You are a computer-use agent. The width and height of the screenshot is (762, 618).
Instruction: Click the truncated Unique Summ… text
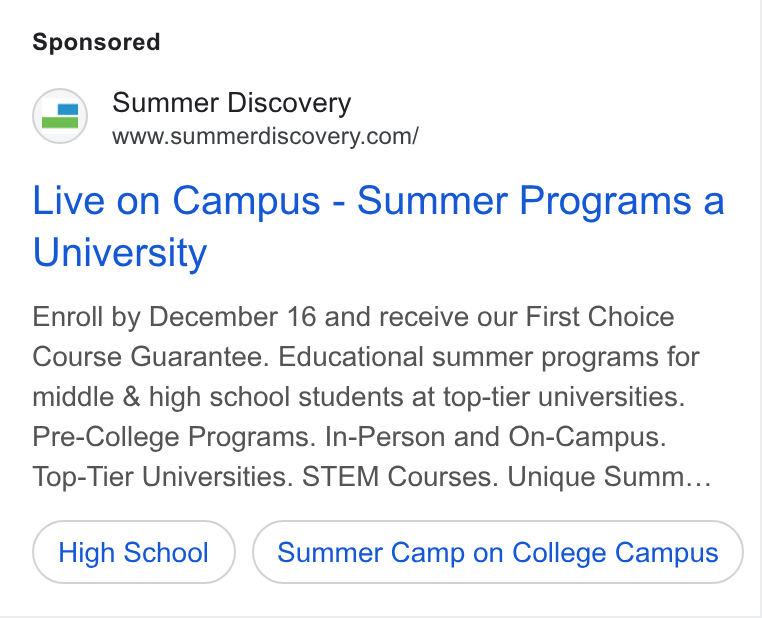[x=609, y=477]
